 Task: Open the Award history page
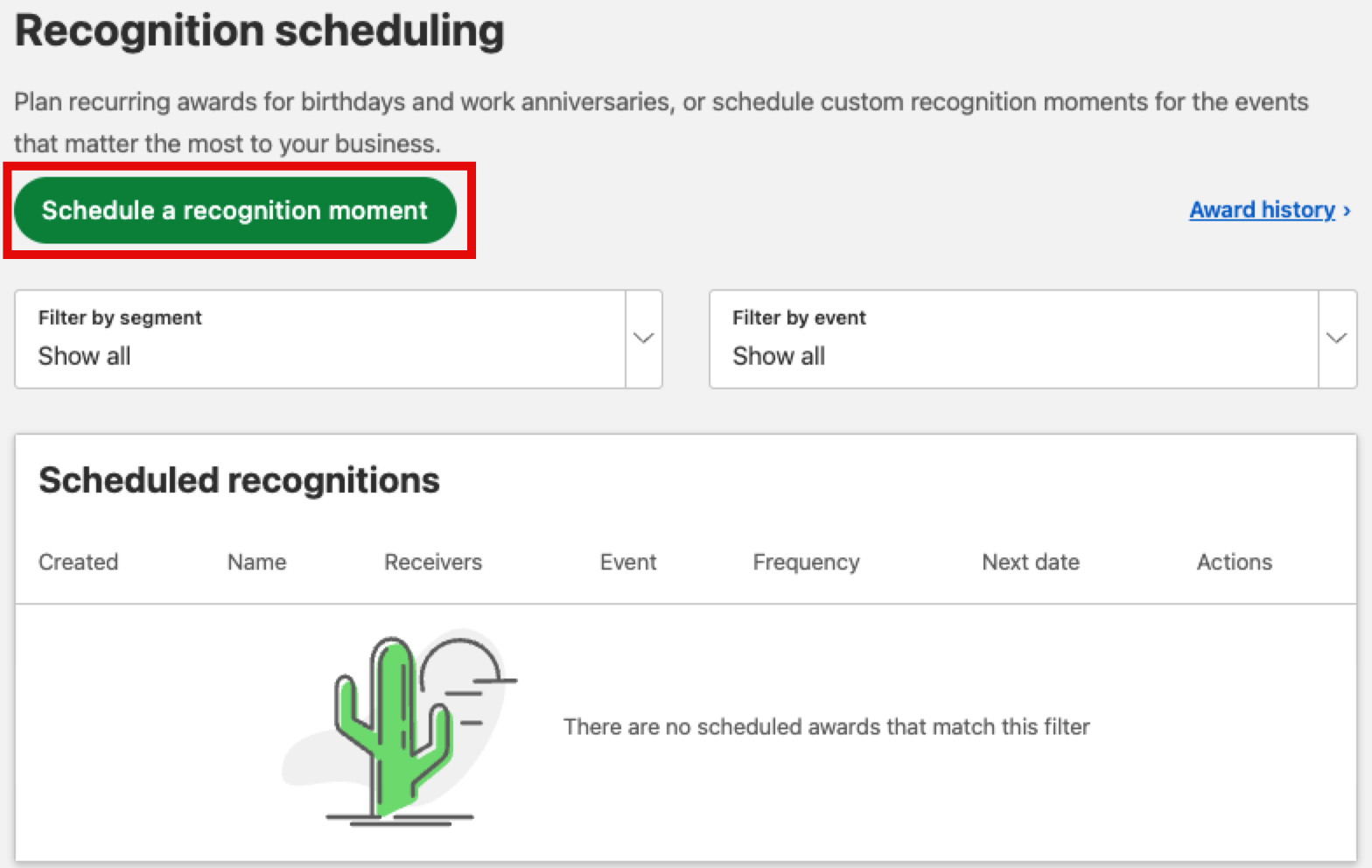[x=1263, y=210]
